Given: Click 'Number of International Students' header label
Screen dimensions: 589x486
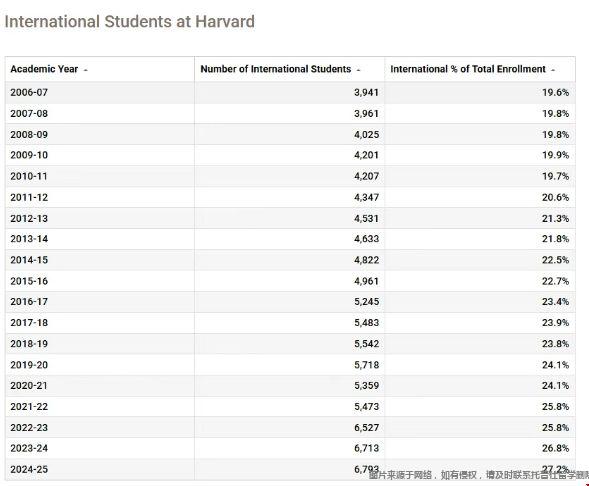Looking at the screenshot, I should click(275, 69).
